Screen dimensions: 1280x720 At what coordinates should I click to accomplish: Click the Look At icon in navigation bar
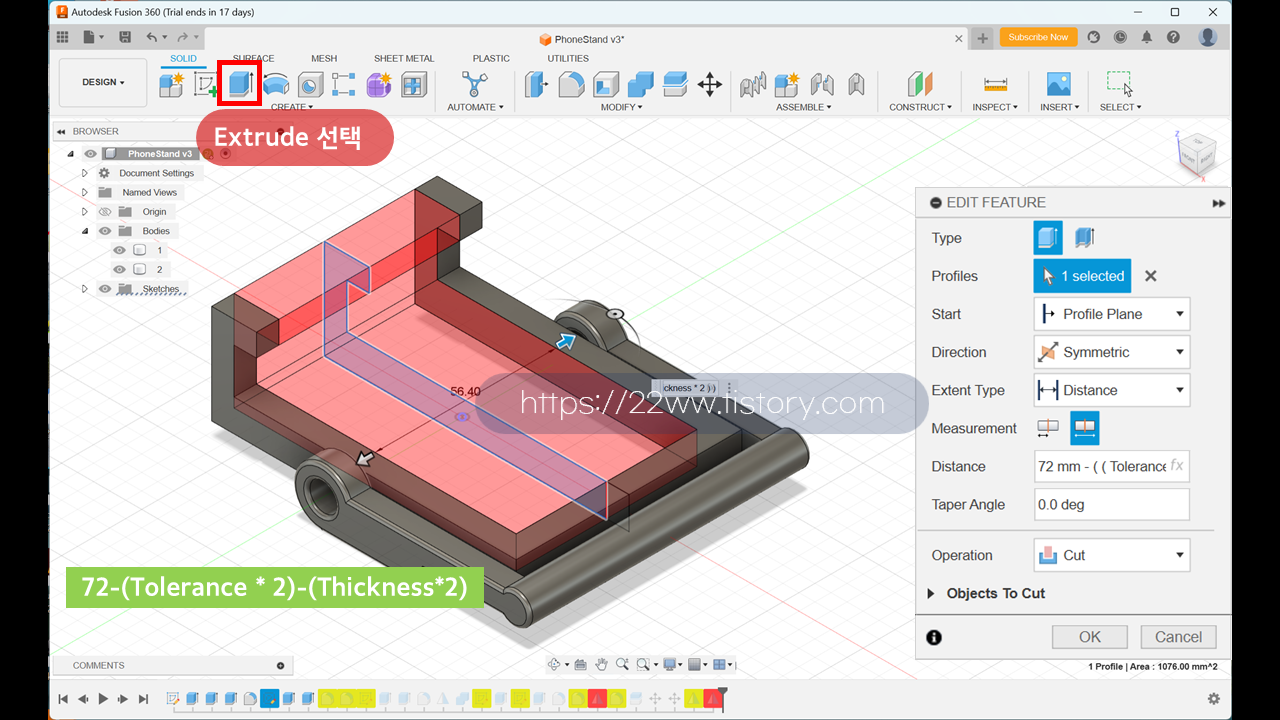[581, 664]
